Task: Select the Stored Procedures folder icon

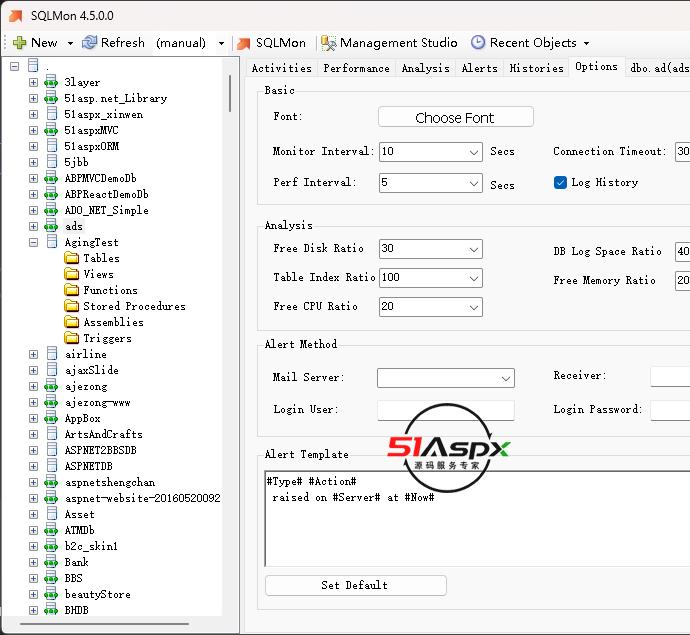Action: pos(72,306)
